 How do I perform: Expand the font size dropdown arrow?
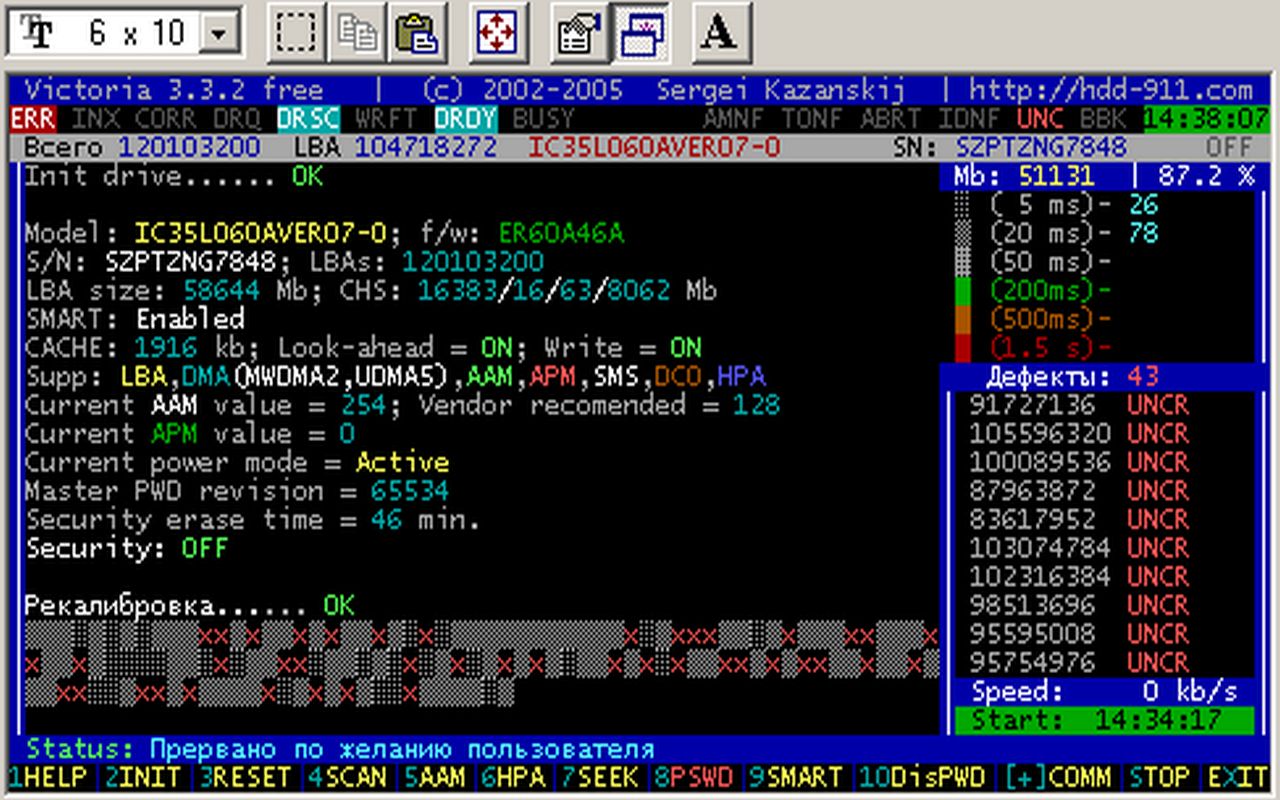[220, 34]
